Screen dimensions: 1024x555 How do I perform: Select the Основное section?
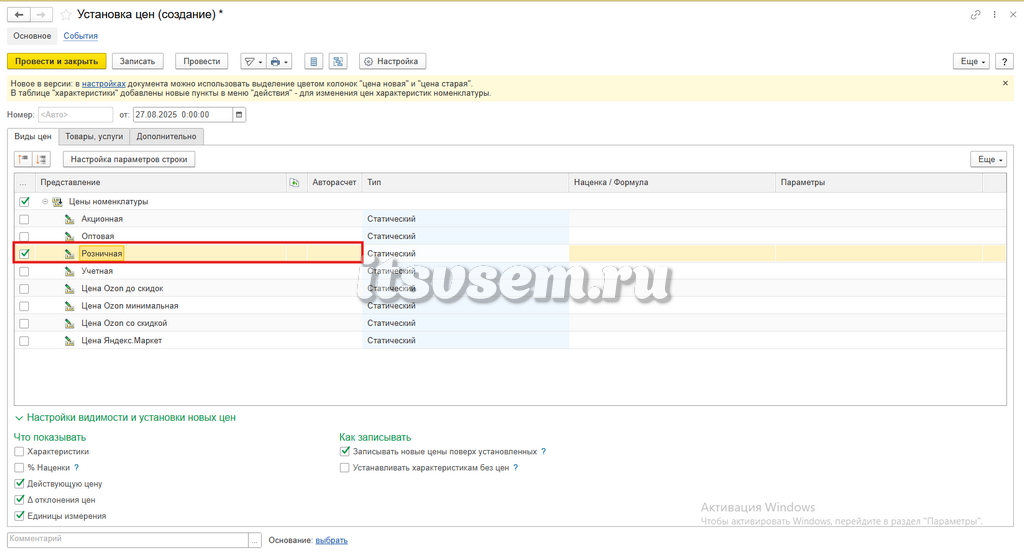pyautogui.click(x=32, y=36)
